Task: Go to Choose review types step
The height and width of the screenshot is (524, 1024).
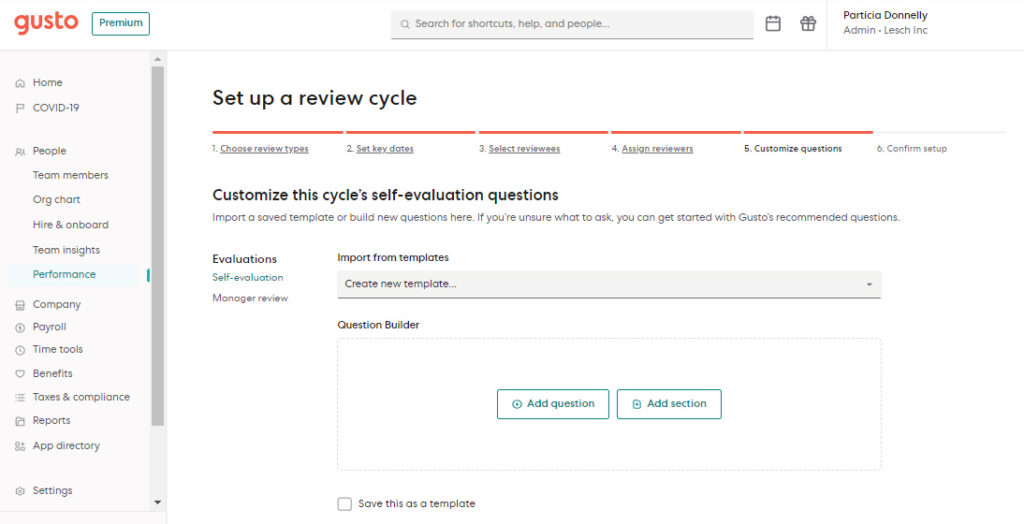Action: 264,149
